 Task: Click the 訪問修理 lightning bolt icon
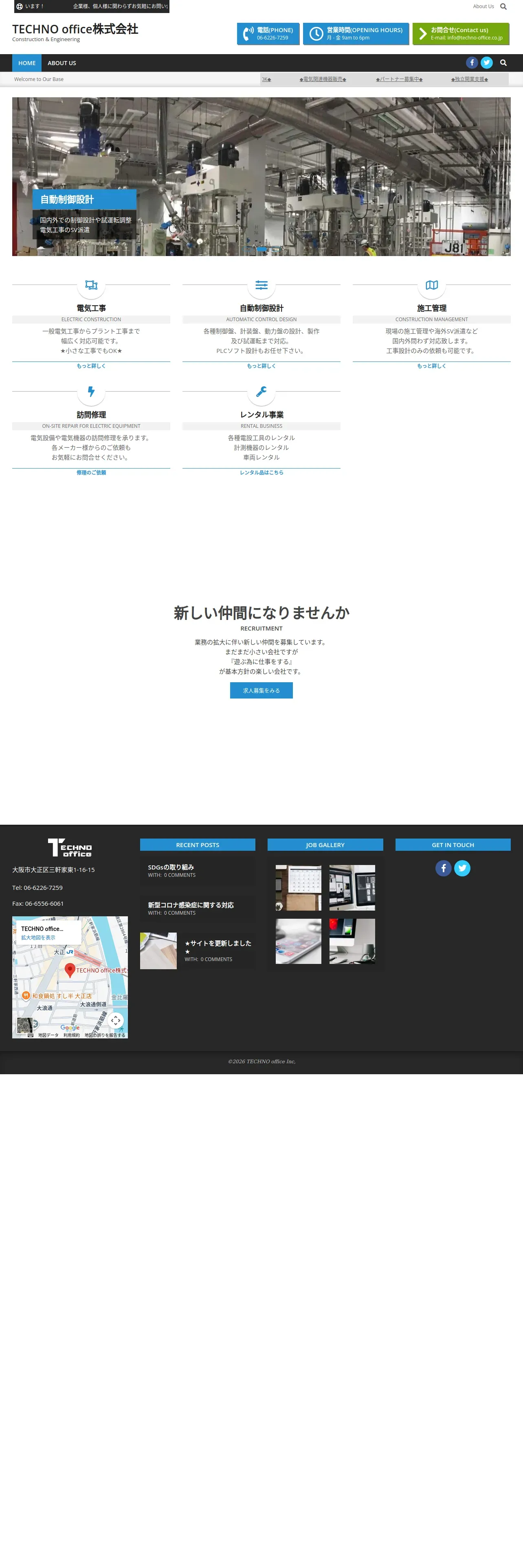pyautogui.click(x=91, y=392)
